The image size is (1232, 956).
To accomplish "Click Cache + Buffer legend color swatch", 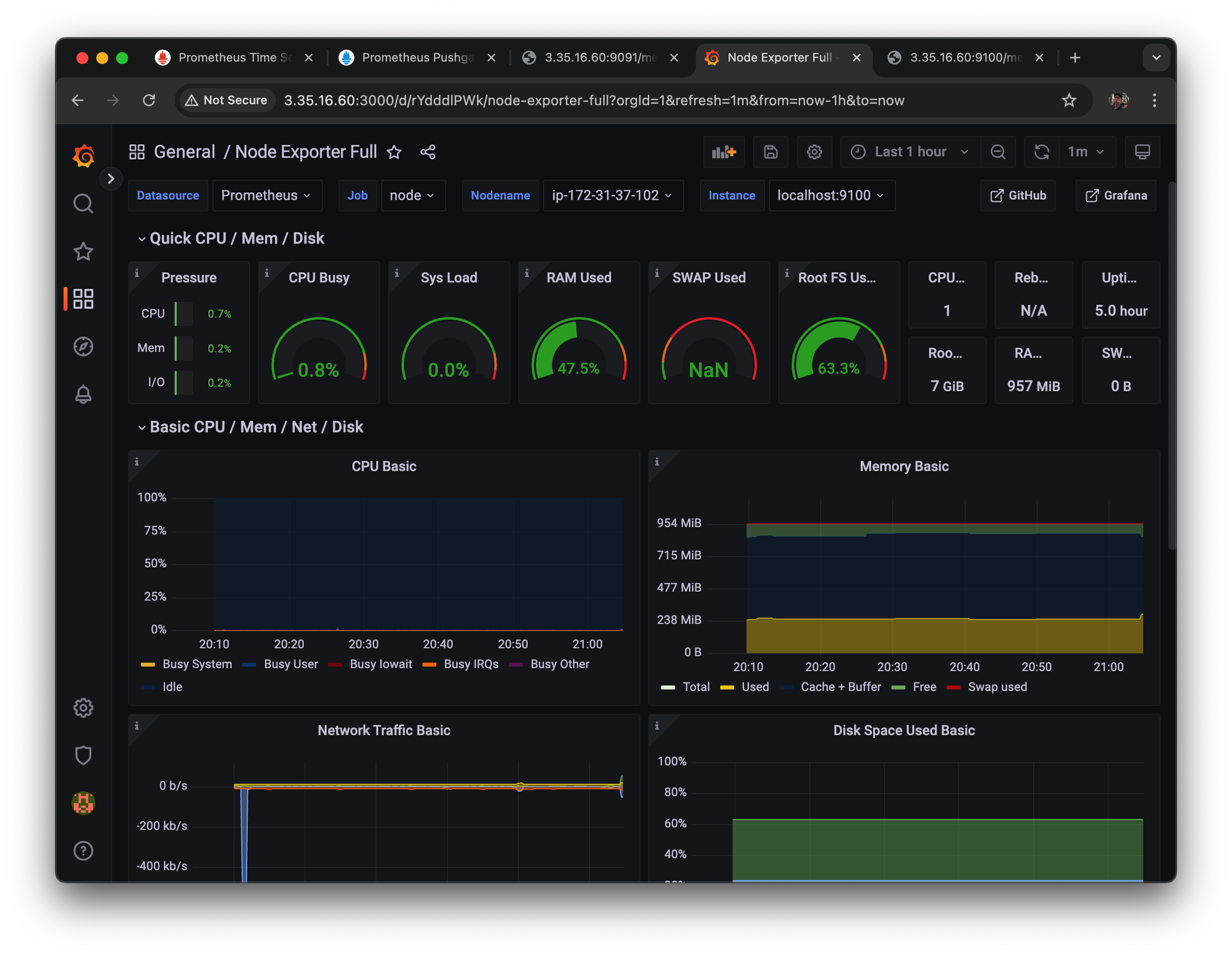I will (786, 687).
